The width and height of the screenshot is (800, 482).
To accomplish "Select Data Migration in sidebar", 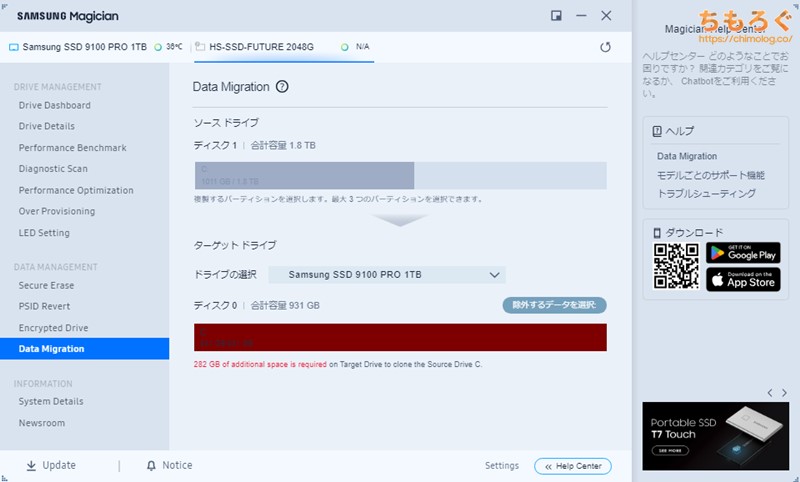I will [x=84, y=348].
